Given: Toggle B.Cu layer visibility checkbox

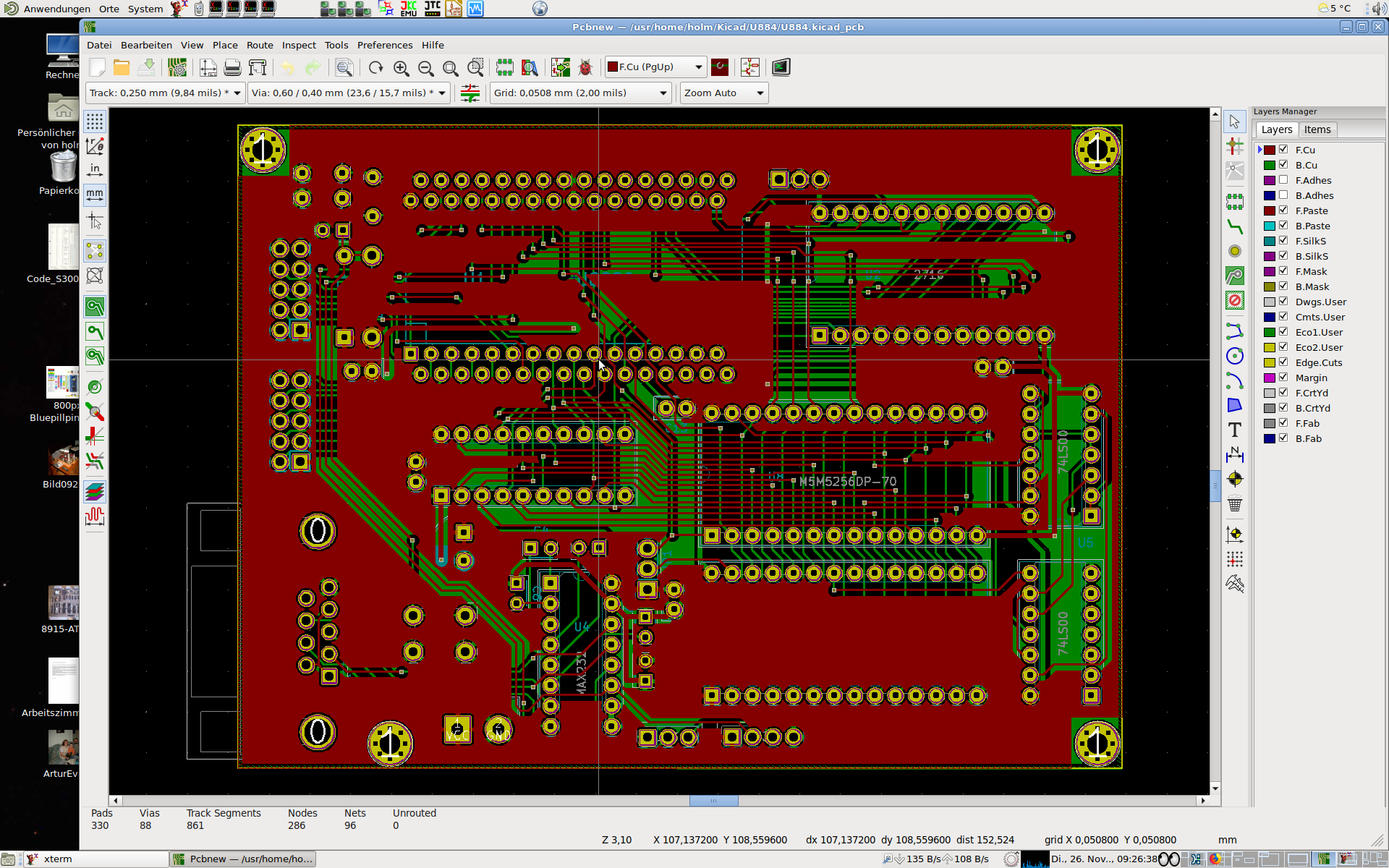Looking at the screenshot, I should [x=1283, y=165].
